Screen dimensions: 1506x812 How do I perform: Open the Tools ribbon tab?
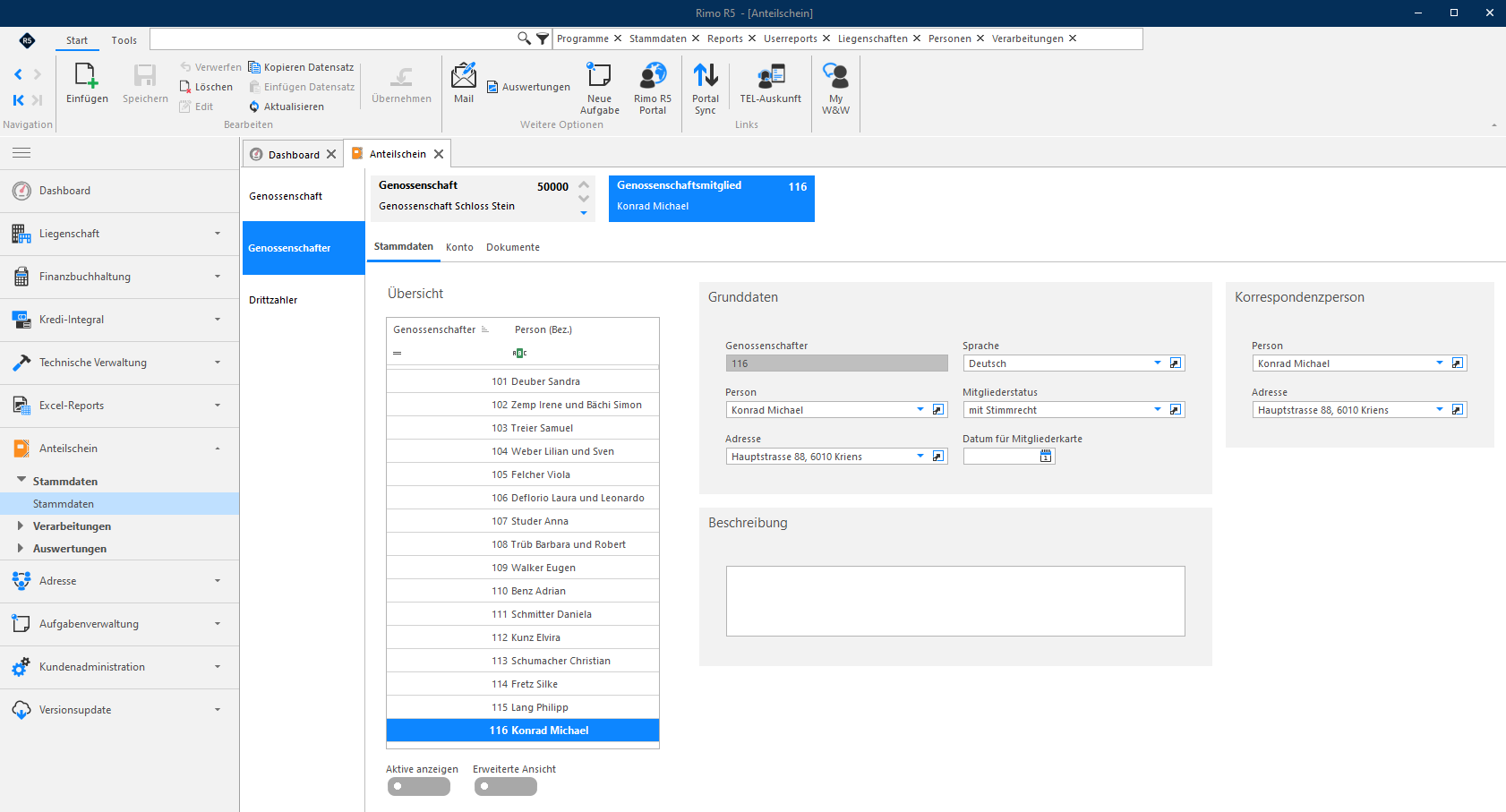(x=124, y=40)
